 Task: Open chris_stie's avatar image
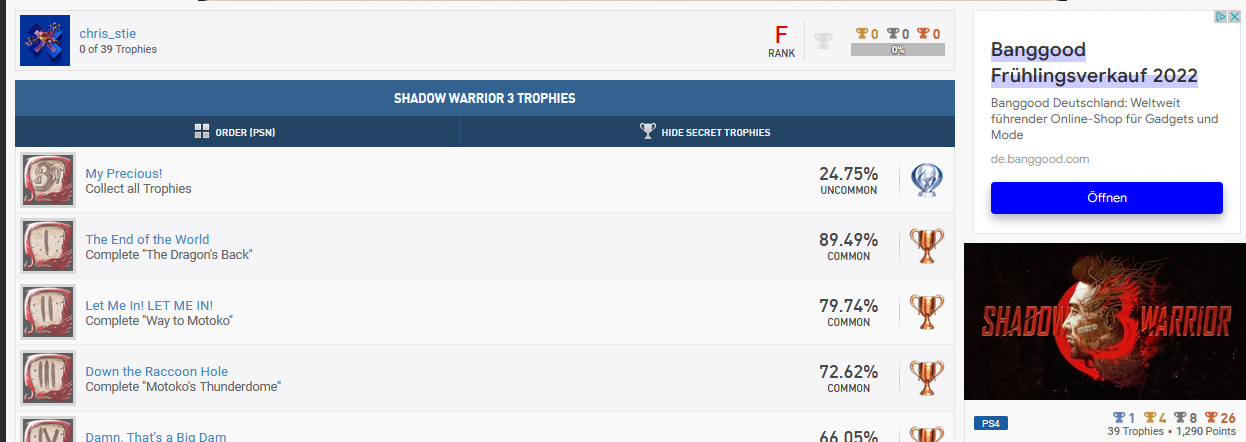pos(45,41)
